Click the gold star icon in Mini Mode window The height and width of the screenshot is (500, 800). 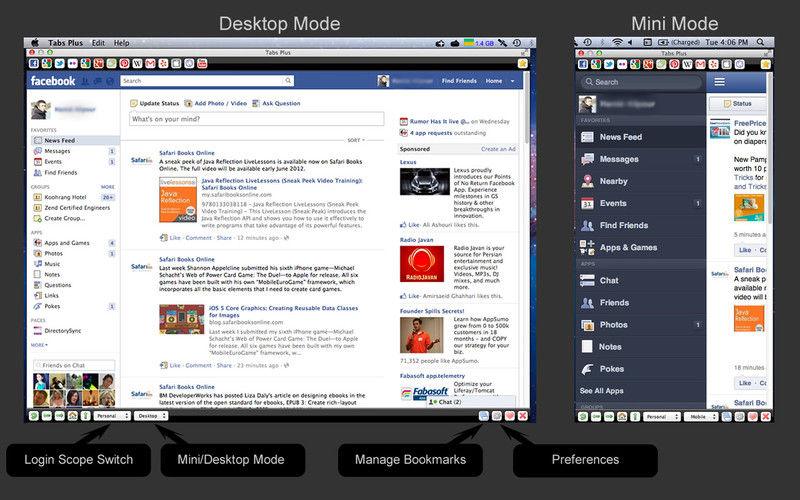pos(765,64)
